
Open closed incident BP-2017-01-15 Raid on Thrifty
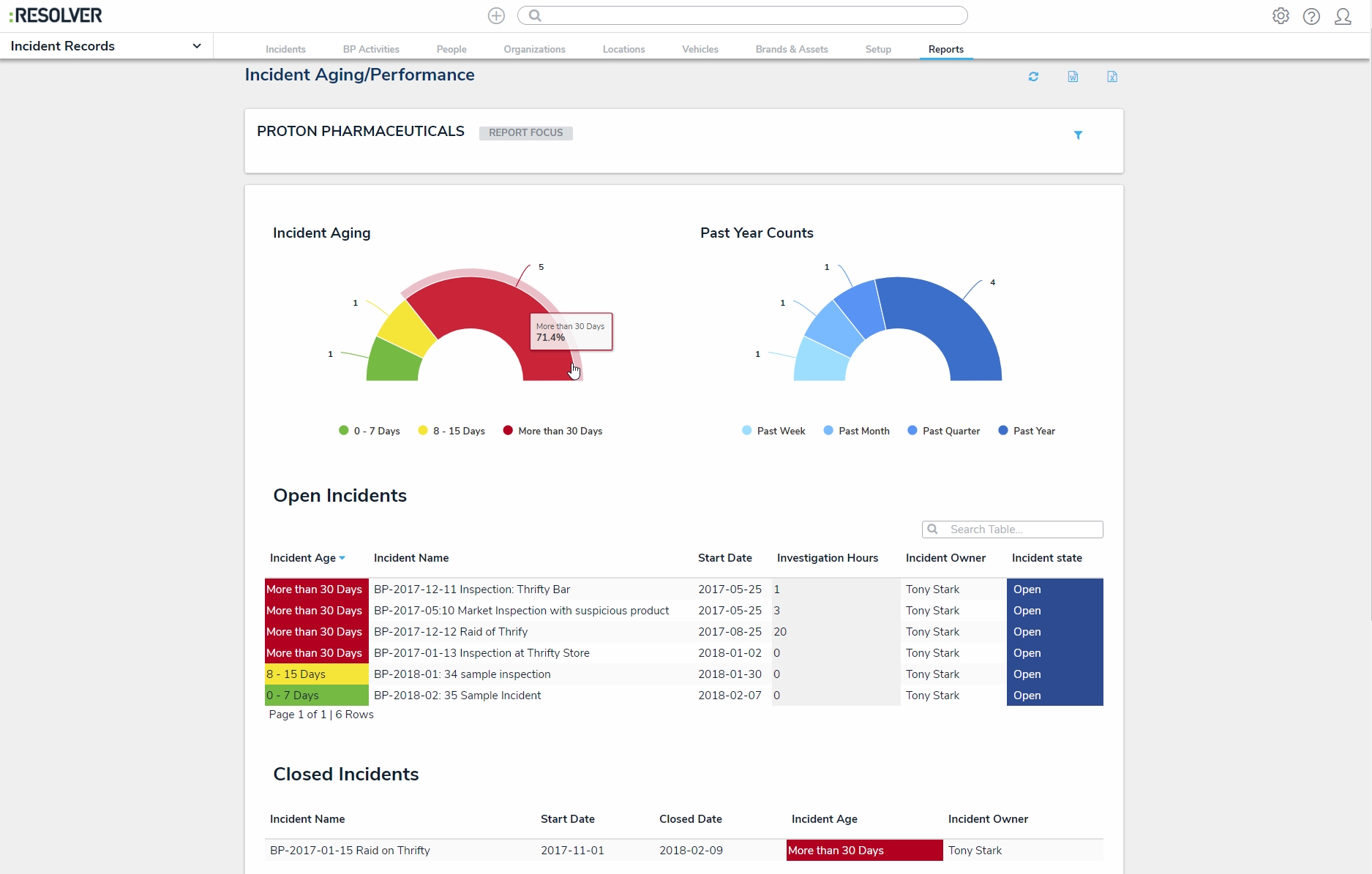[350, 851]
